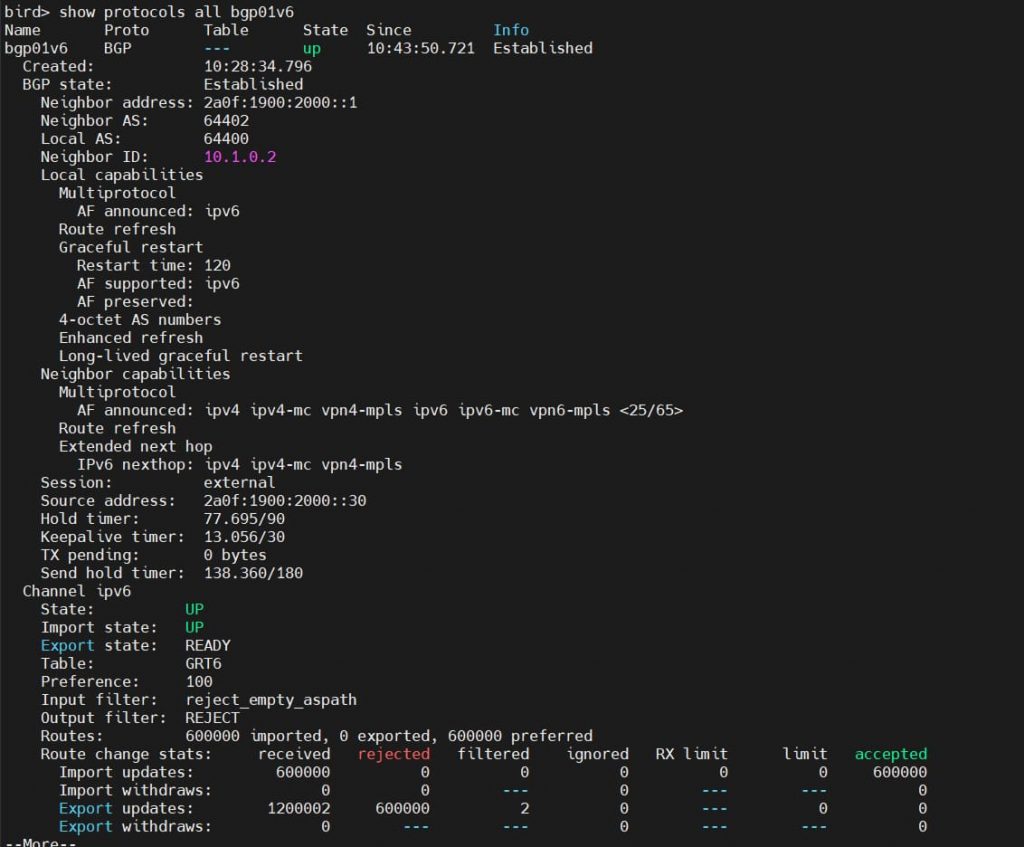Click the command text 'show protocols all bgp01v6'
This screenshot has width=1024, height=847.
click(176, 12)
